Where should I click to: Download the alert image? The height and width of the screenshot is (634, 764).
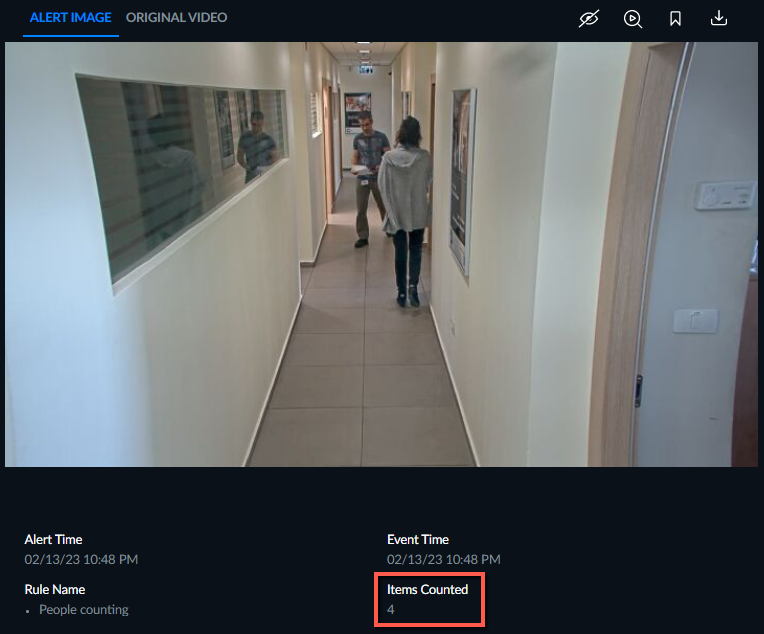click(719, 19)
